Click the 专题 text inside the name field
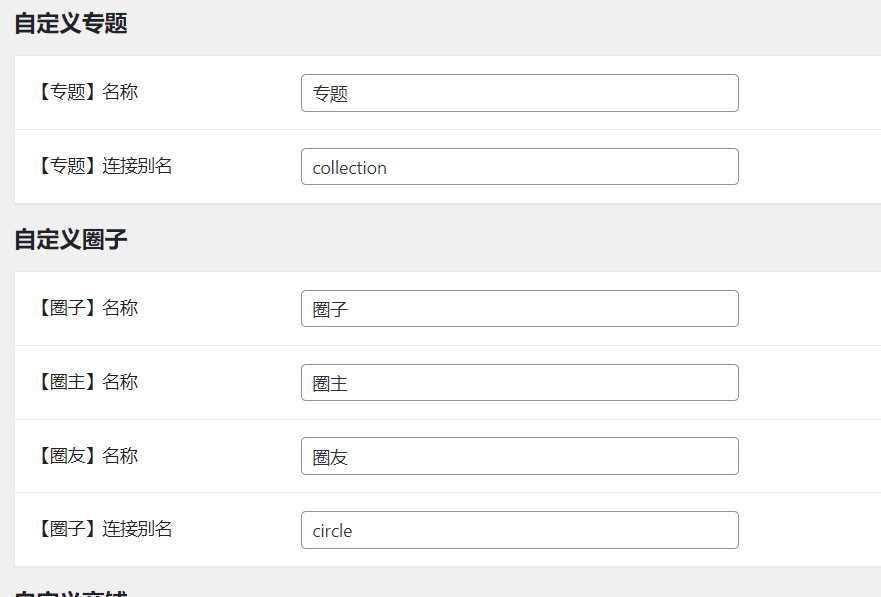 click(x=330, y=94)
